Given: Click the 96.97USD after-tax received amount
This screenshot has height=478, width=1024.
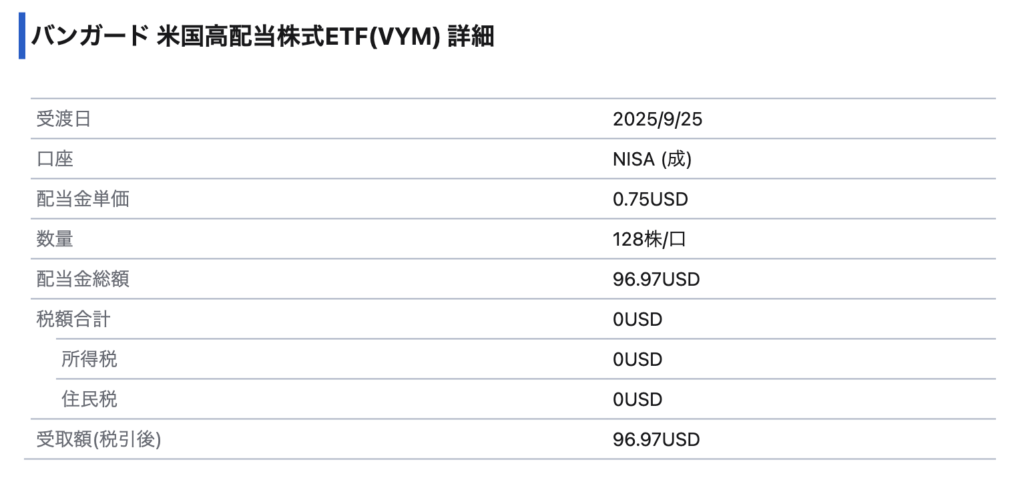Looking at the screenshot, I should (656, 439).
